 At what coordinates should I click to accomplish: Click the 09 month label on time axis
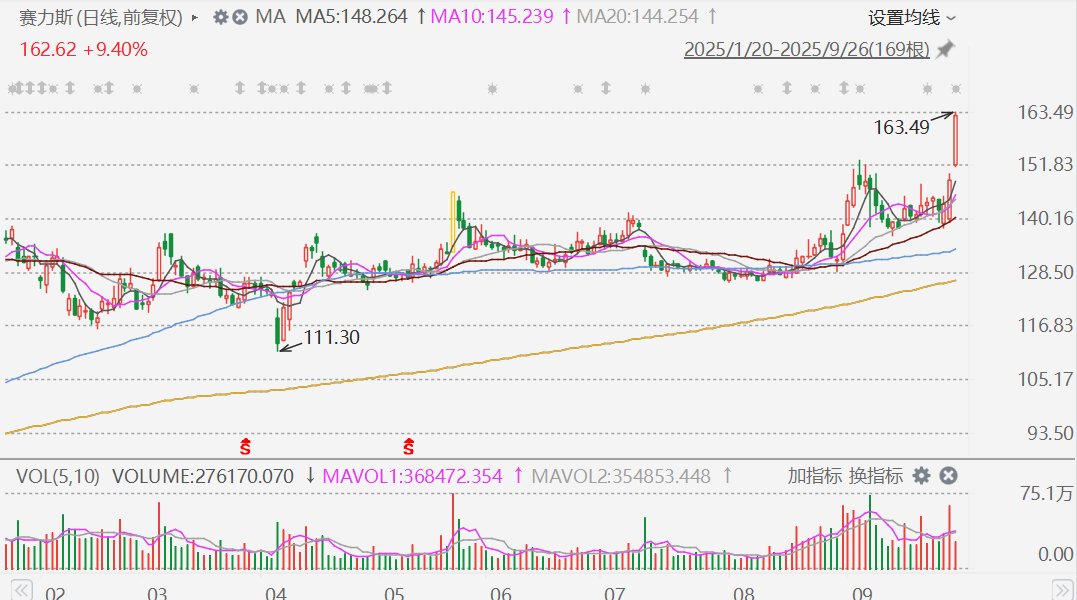[862, 593]
